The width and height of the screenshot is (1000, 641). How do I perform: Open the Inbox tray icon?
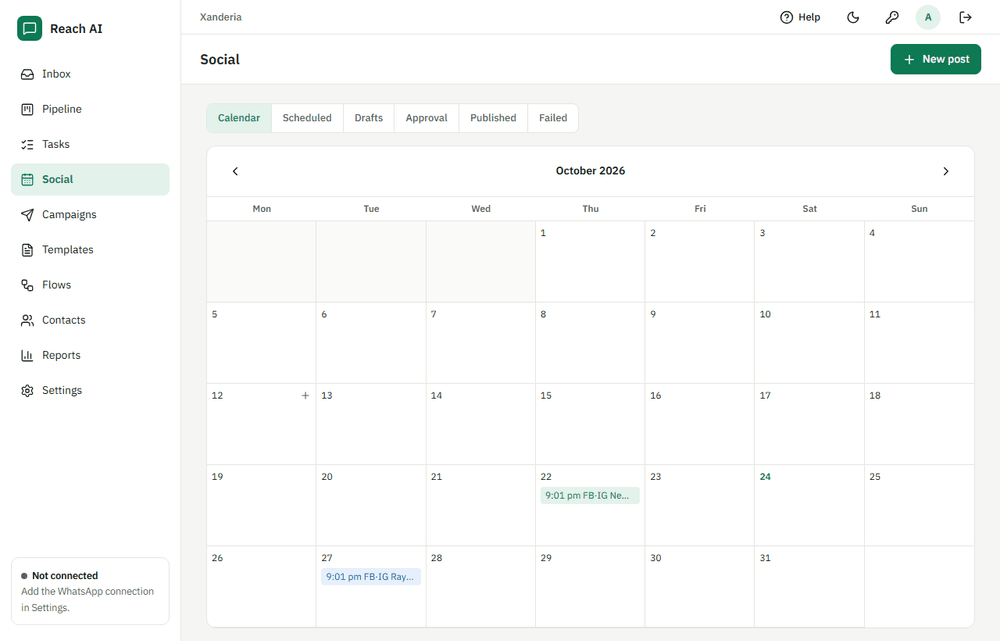point(27,74)
